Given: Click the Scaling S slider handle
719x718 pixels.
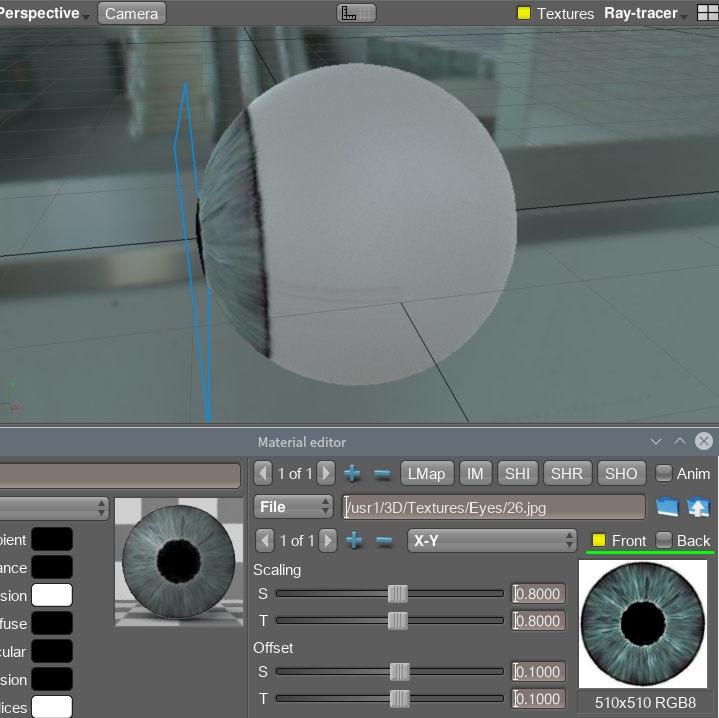Looking at the screenshot, I should click(397, 593).
